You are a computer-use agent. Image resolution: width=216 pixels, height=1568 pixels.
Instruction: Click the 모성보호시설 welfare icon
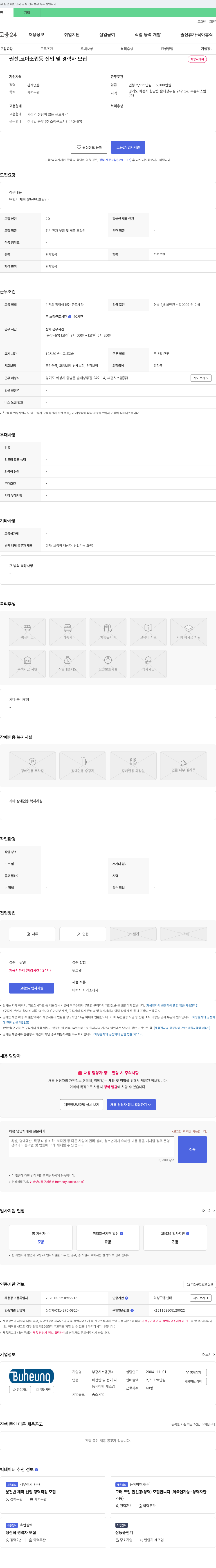[x=108, y=664]
